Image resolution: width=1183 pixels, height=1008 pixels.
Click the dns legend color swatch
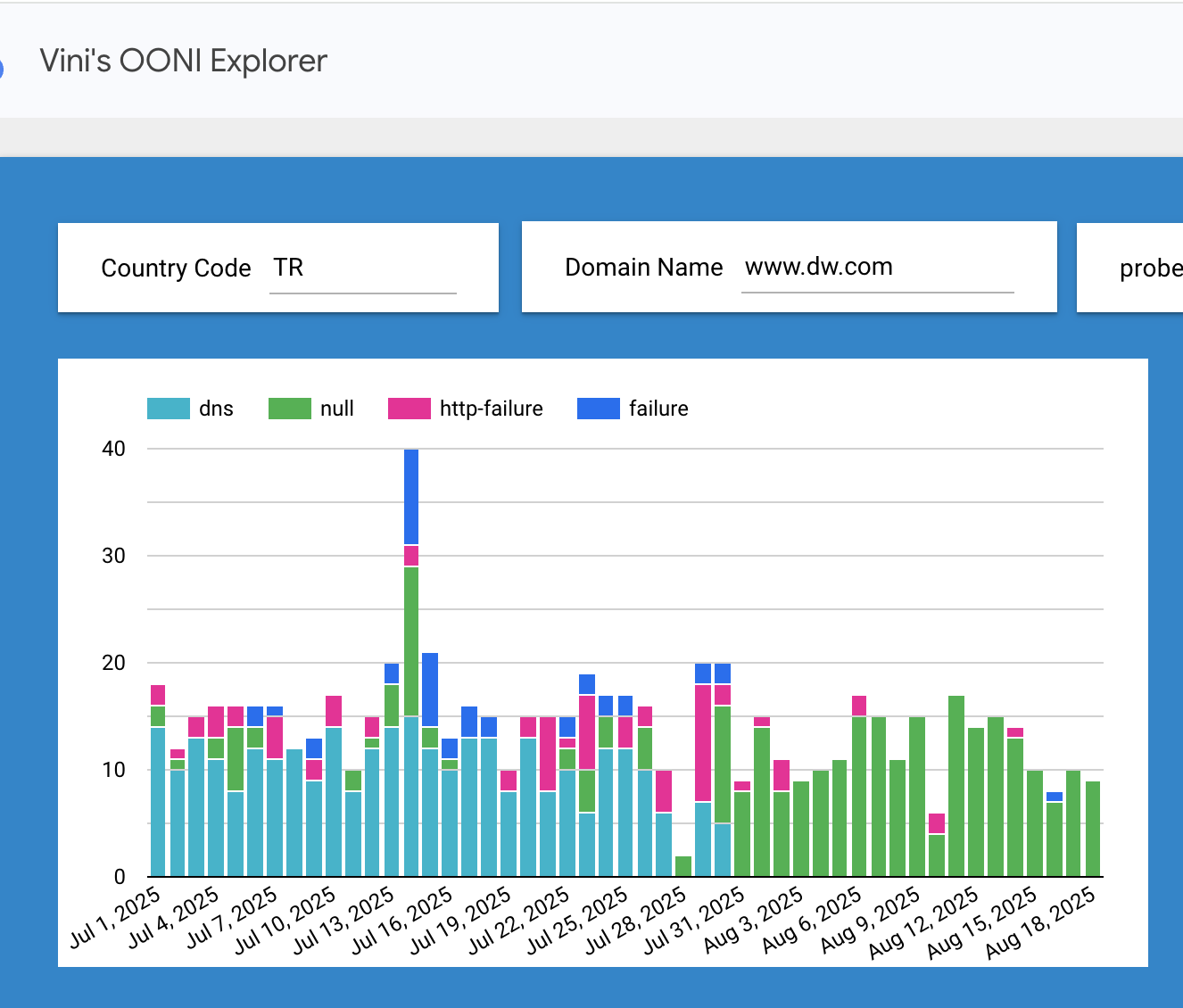coord(169,409)
